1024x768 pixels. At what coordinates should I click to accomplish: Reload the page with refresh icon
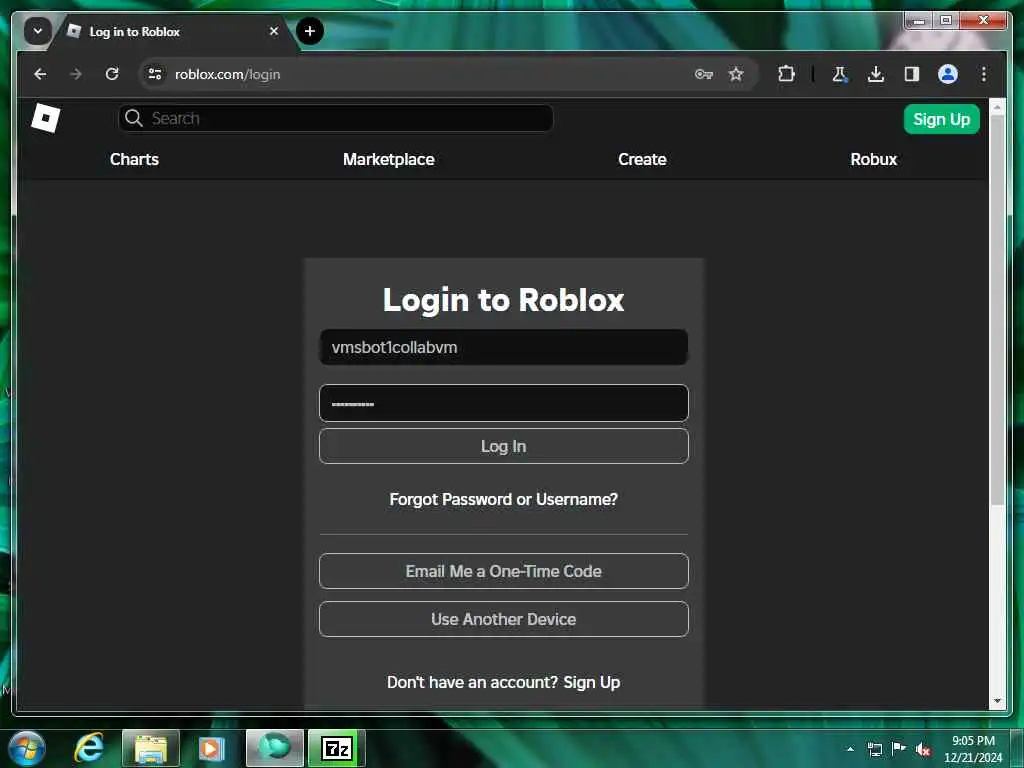click(112, 74)
